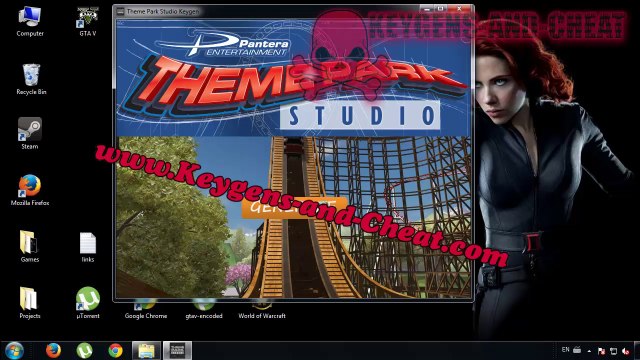Open the Projects folder on the desktop
The width and height of the screenshot is (640, 360).
click(30, 302)
